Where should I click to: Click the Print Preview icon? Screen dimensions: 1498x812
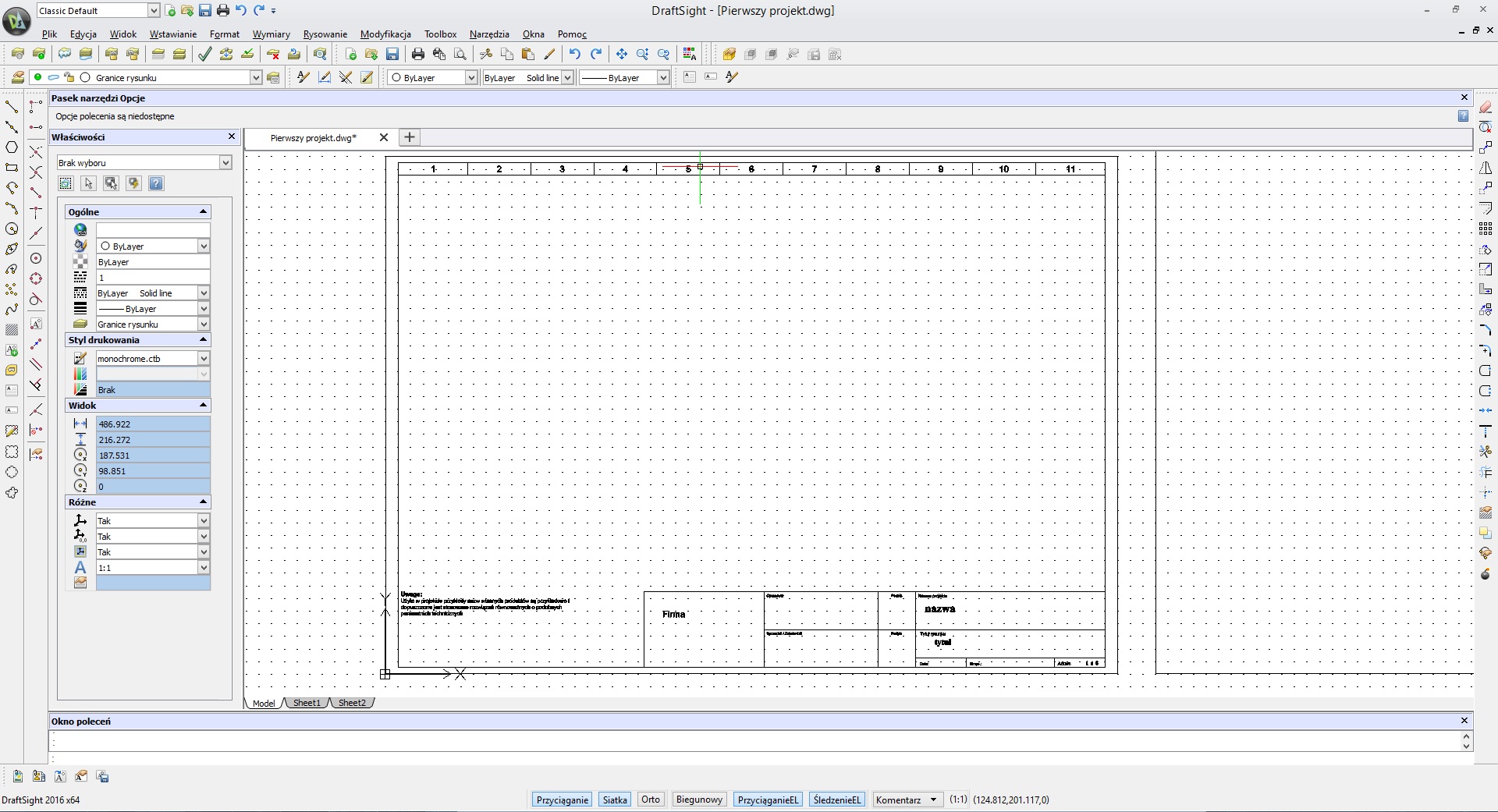(x=460, y=54)
